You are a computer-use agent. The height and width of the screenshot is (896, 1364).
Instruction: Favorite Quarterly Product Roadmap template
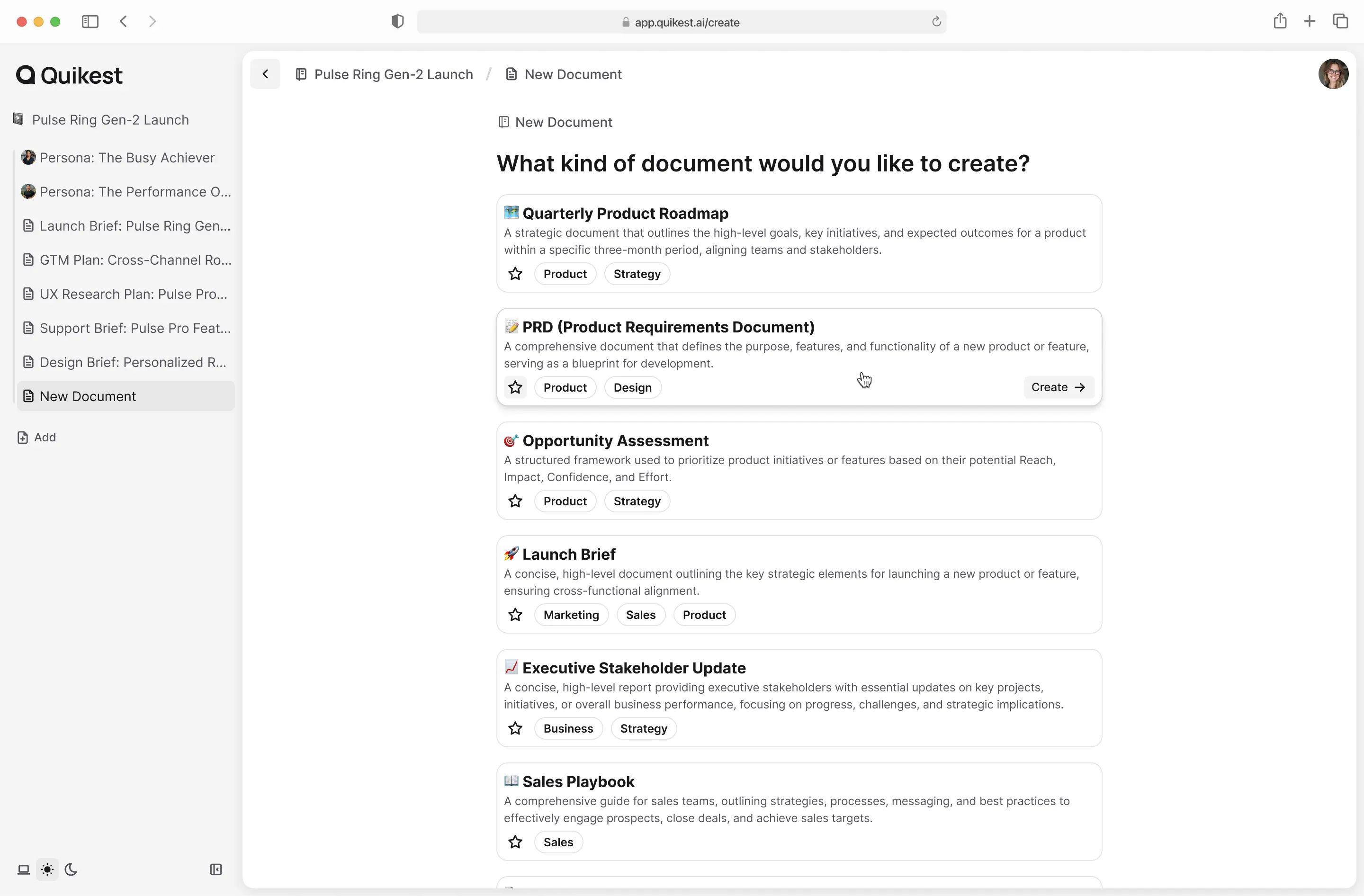point(515,274)
